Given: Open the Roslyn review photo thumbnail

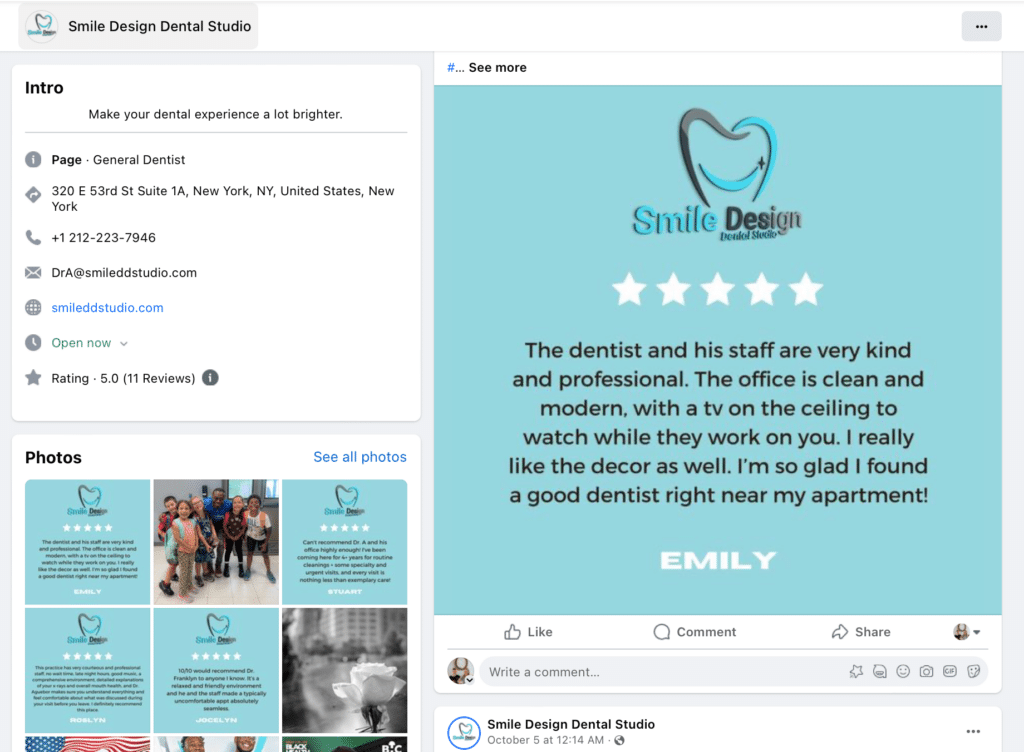Looking at the screenshot, I should [88, 670].
